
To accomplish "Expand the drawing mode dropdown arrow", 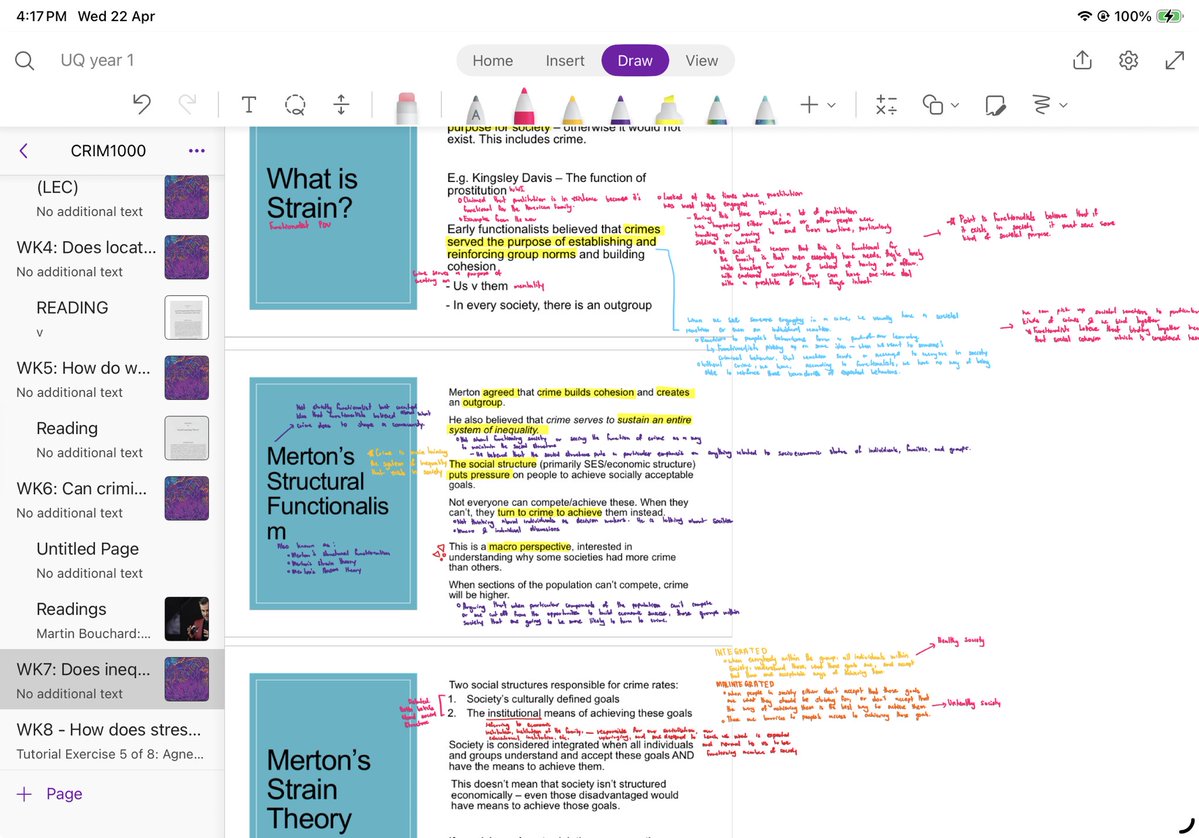I will (1064, 106).
